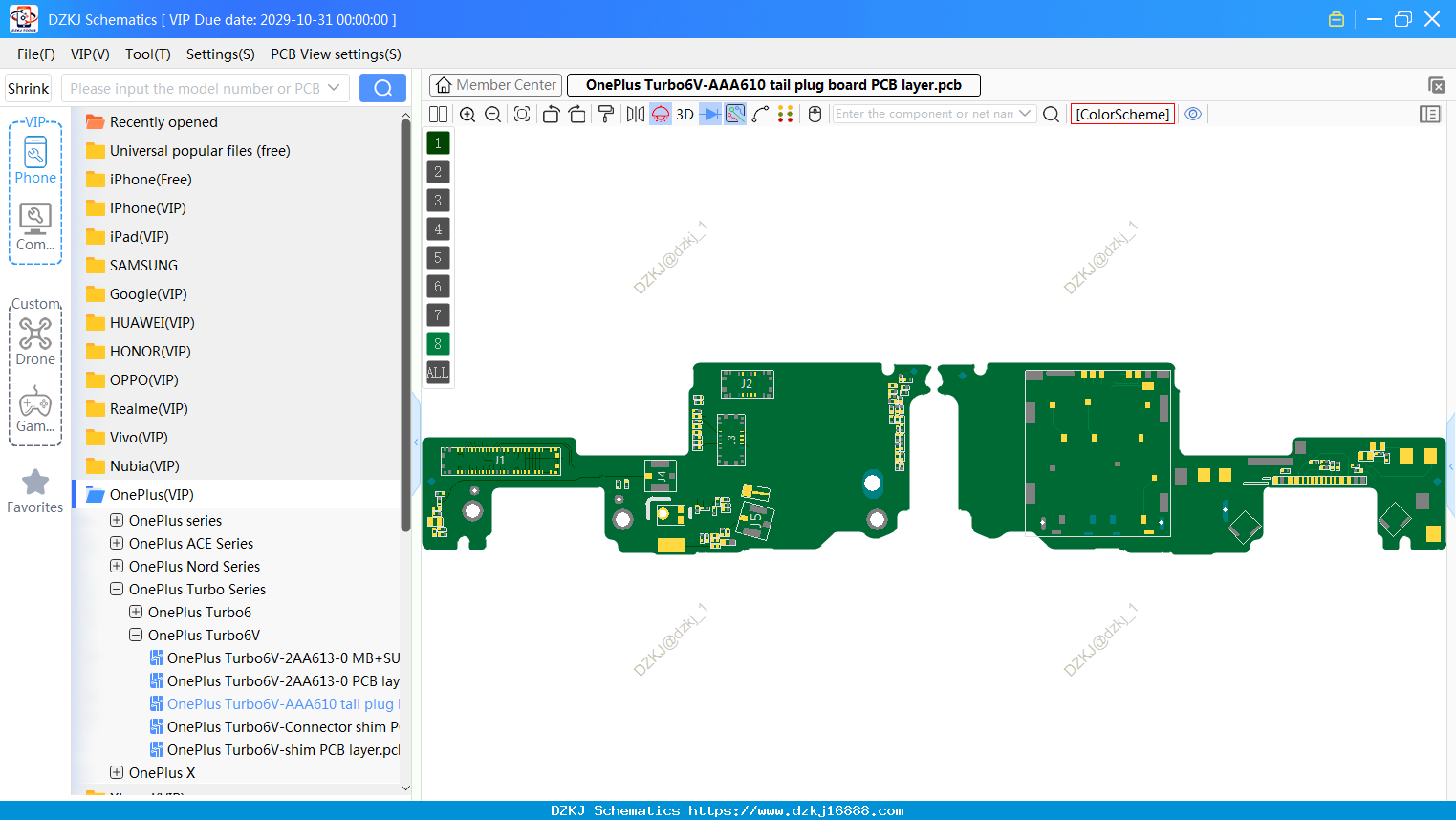1456x820 pixels.
Task: Zoom out of the PCB view
Action: pos(493,114)
